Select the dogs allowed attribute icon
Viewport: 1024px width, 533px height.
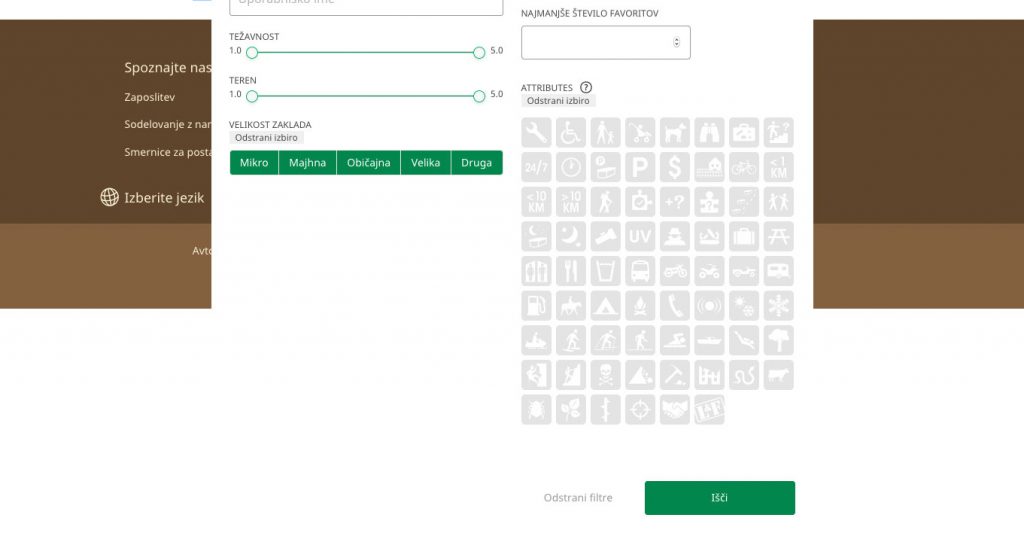(674, 132)
